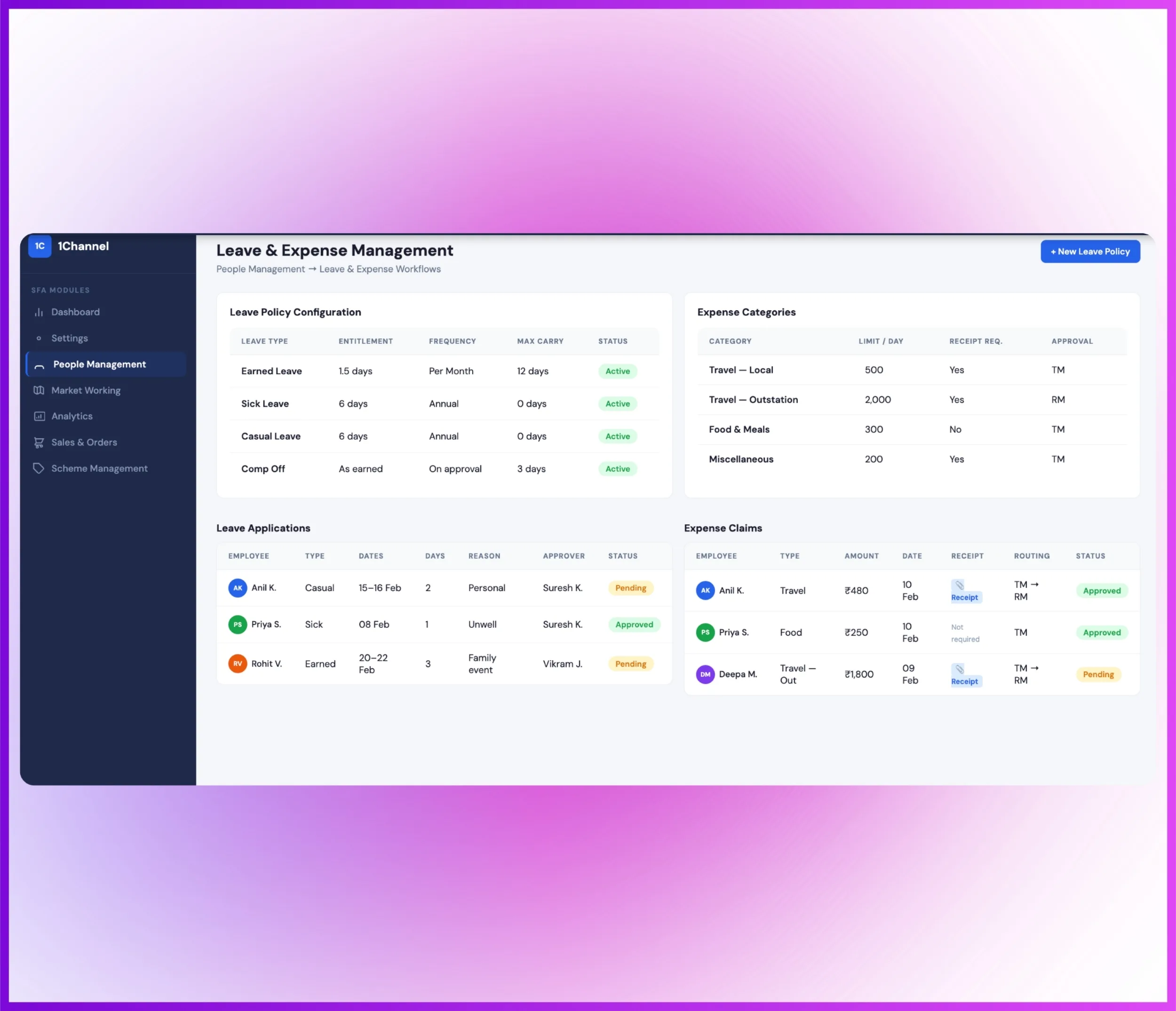Open People Management breadcrumb link
This screenshot has height=1011, width=1176.
click(260, 269)
